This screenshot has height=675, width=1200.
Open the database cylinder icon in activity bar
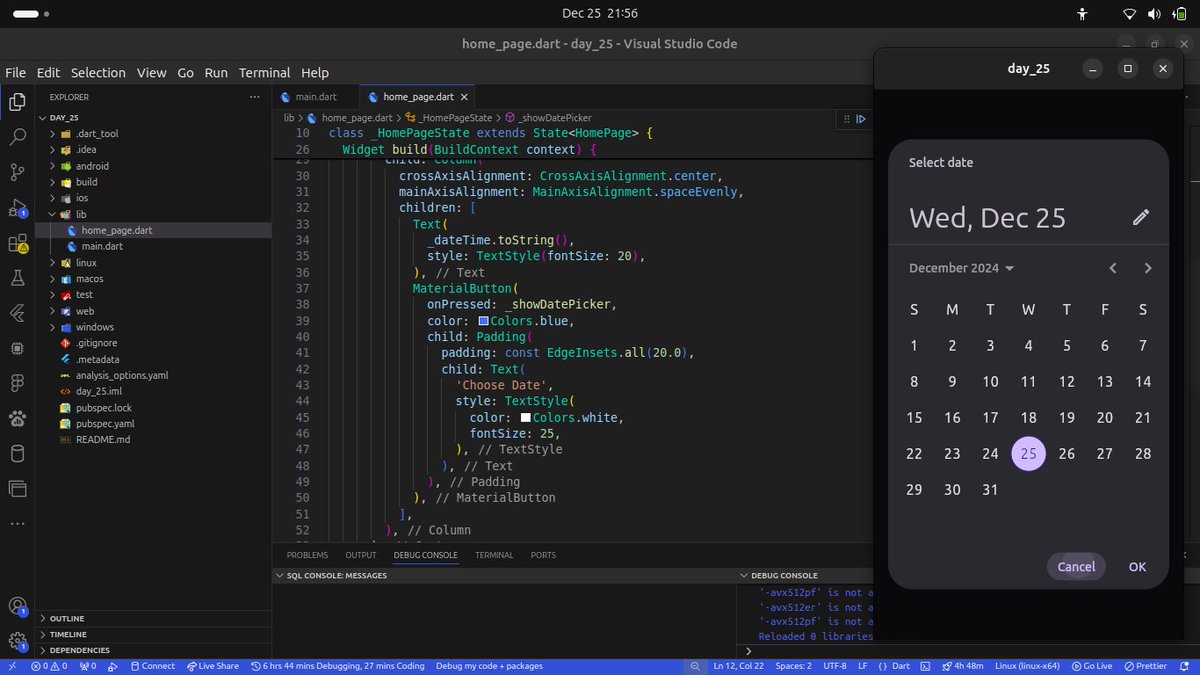(x=17, y=453)
